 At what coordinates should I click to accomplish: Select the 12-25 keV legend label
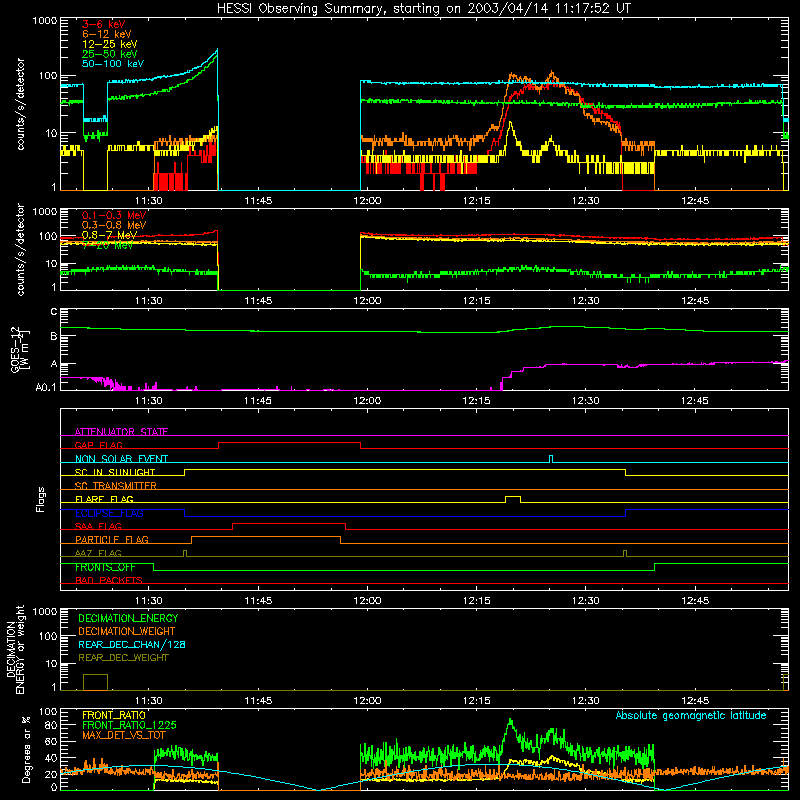coord(110,44)
